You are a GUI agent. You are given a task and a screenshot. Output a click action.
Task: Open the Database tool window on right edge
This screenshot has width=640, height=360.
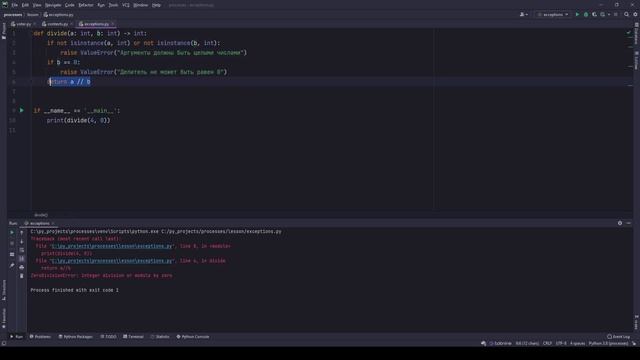636,33
